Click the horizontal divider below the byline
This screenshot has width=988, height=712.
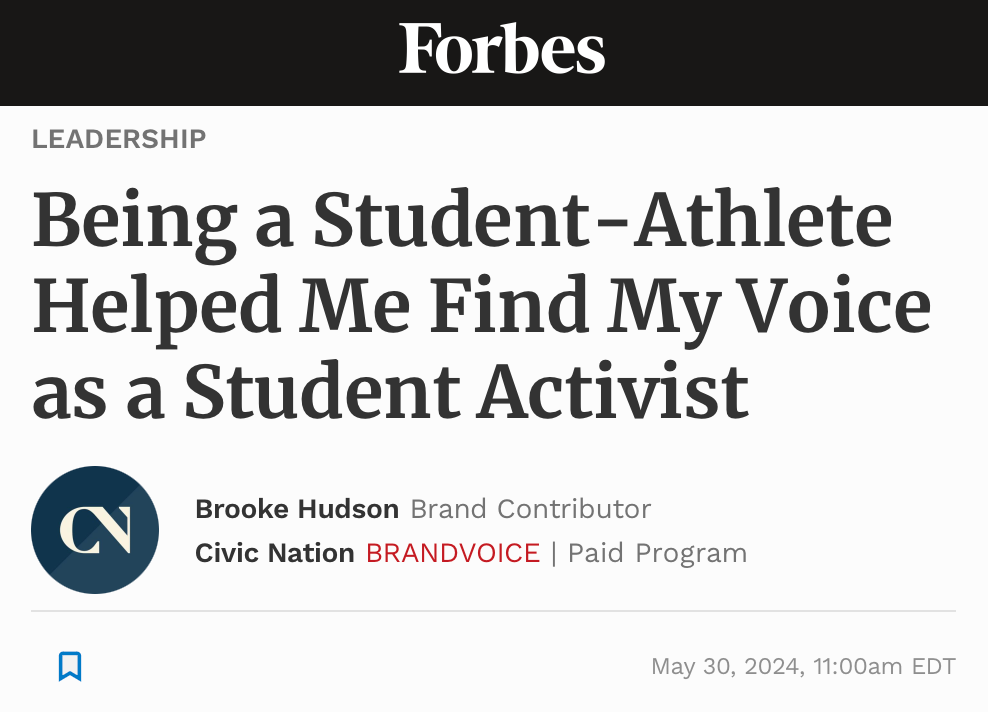point(493,611)
